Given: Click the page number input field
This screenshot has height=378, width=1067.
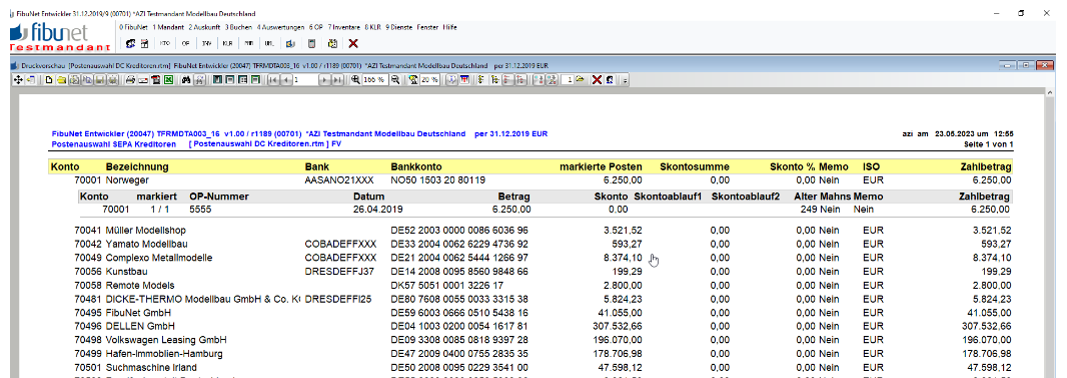Looking at the screenshot, I should coord(306,80).
